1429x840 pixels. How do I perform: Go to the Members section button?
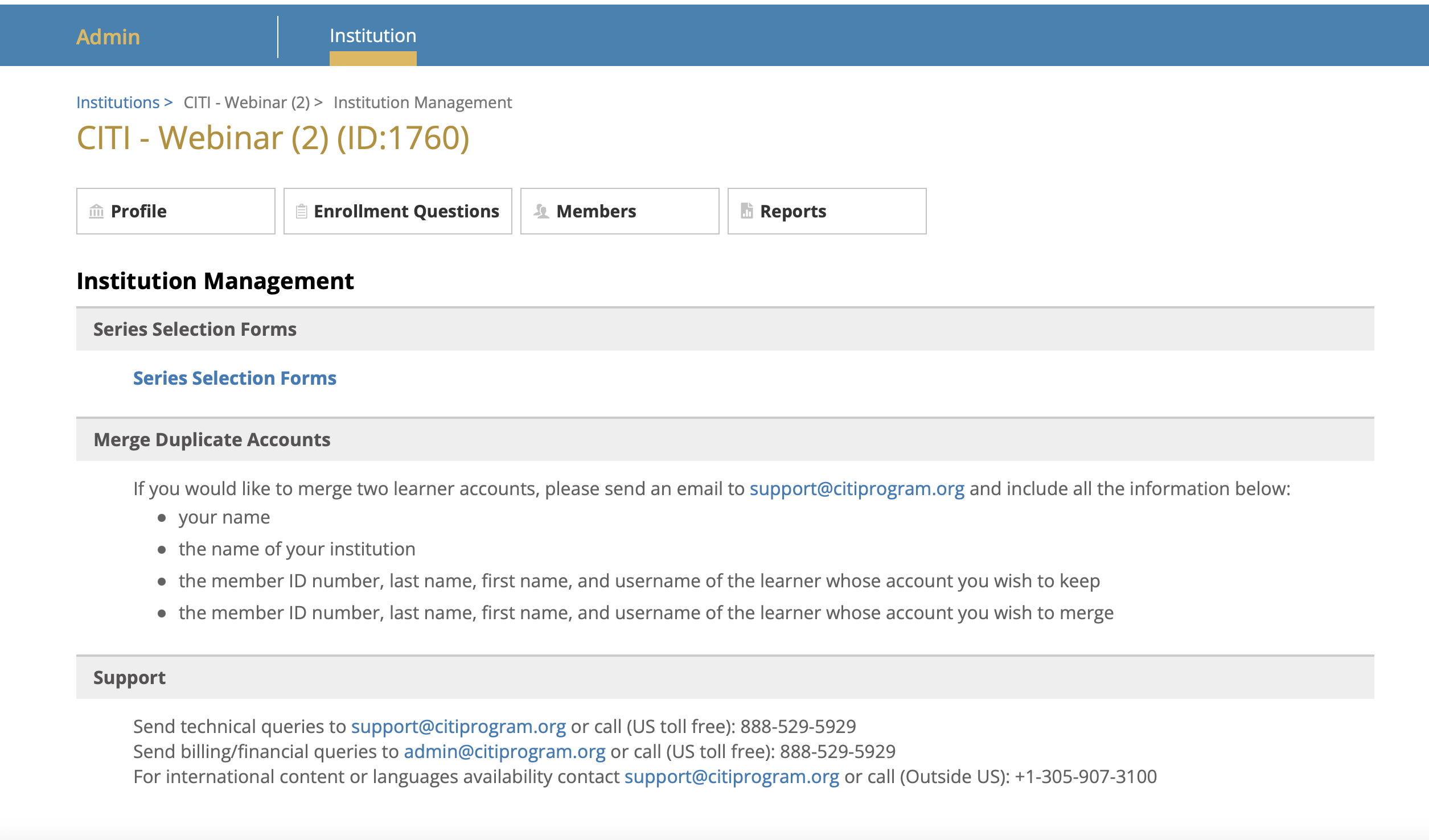[619, 211]
